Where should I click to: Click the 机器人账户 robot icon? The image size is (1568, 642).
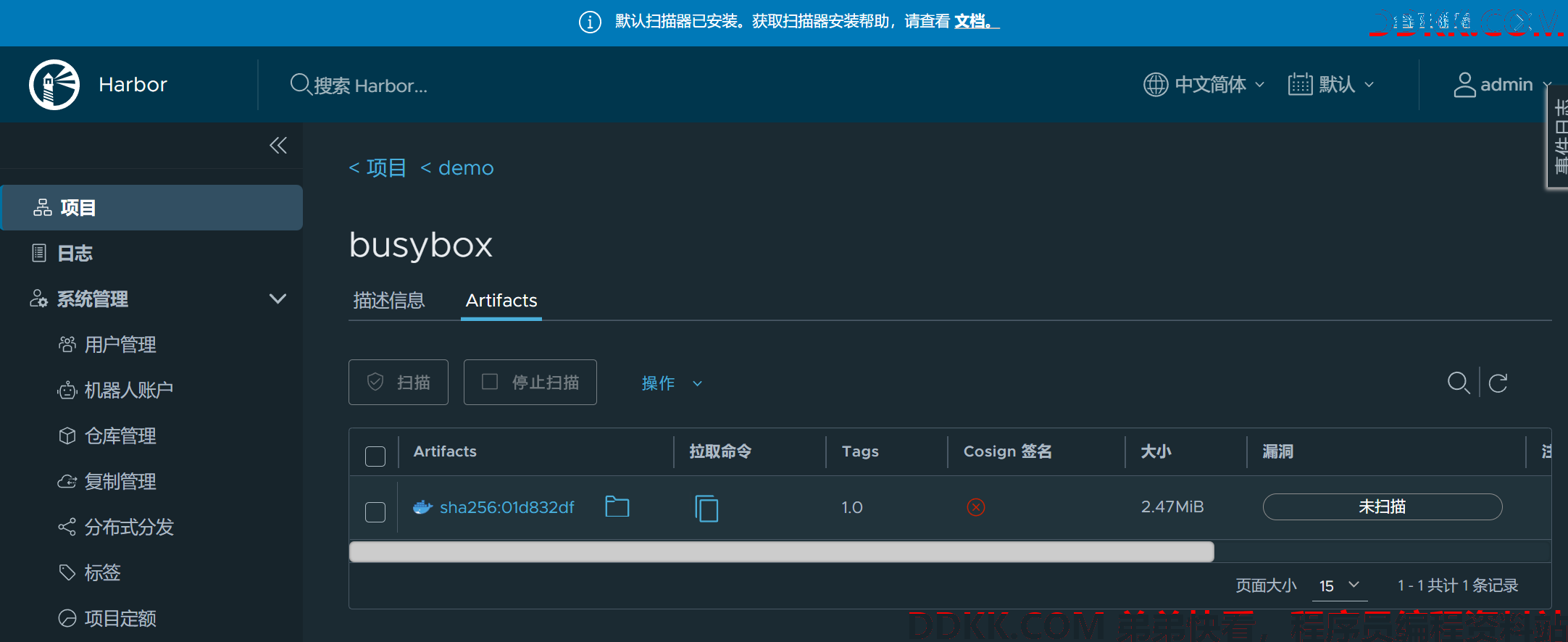[x=67, y=391]
